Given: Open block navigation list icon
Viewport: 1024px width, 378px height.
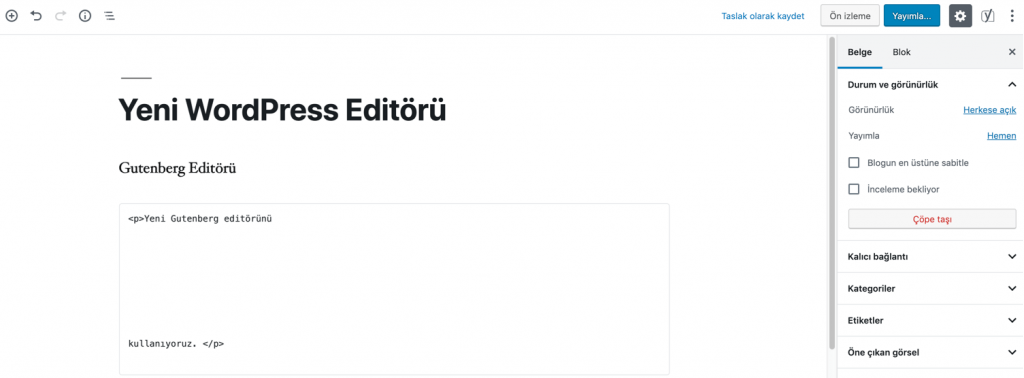Looking at the screenshot, I should tap(109, 16).
